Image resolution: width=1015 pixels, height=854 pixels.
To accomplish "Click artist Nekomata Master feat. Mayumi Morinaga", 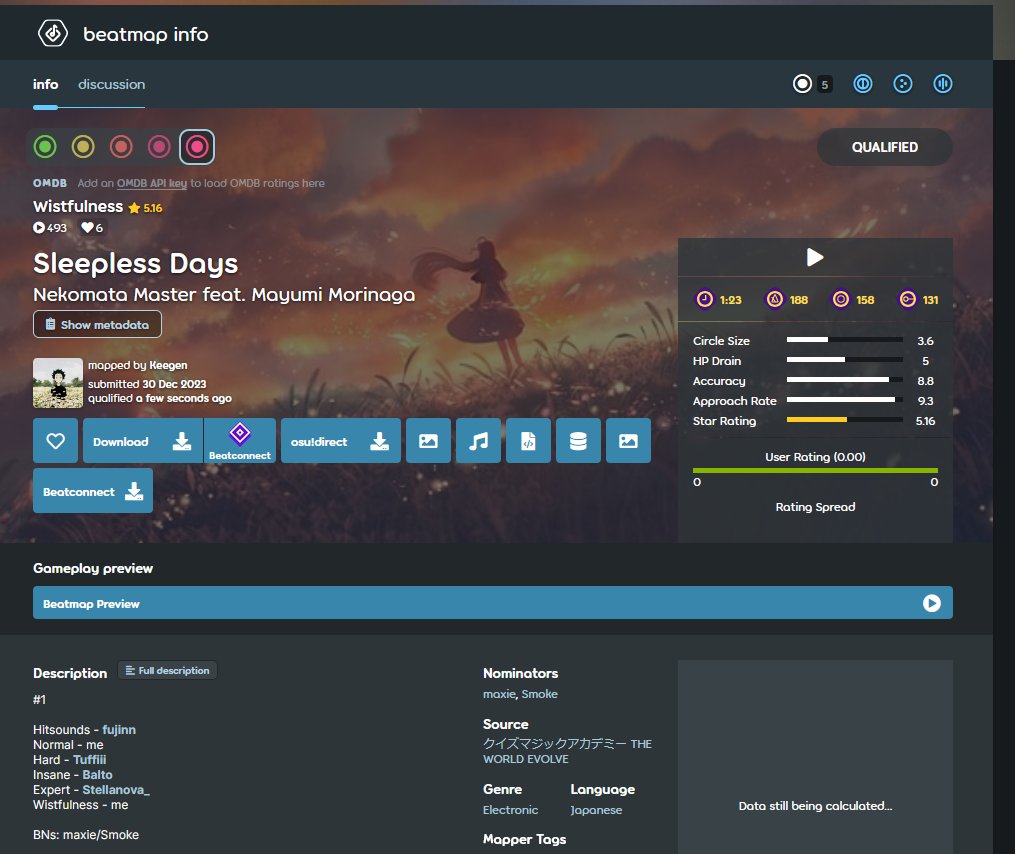I will pos(224,295).
